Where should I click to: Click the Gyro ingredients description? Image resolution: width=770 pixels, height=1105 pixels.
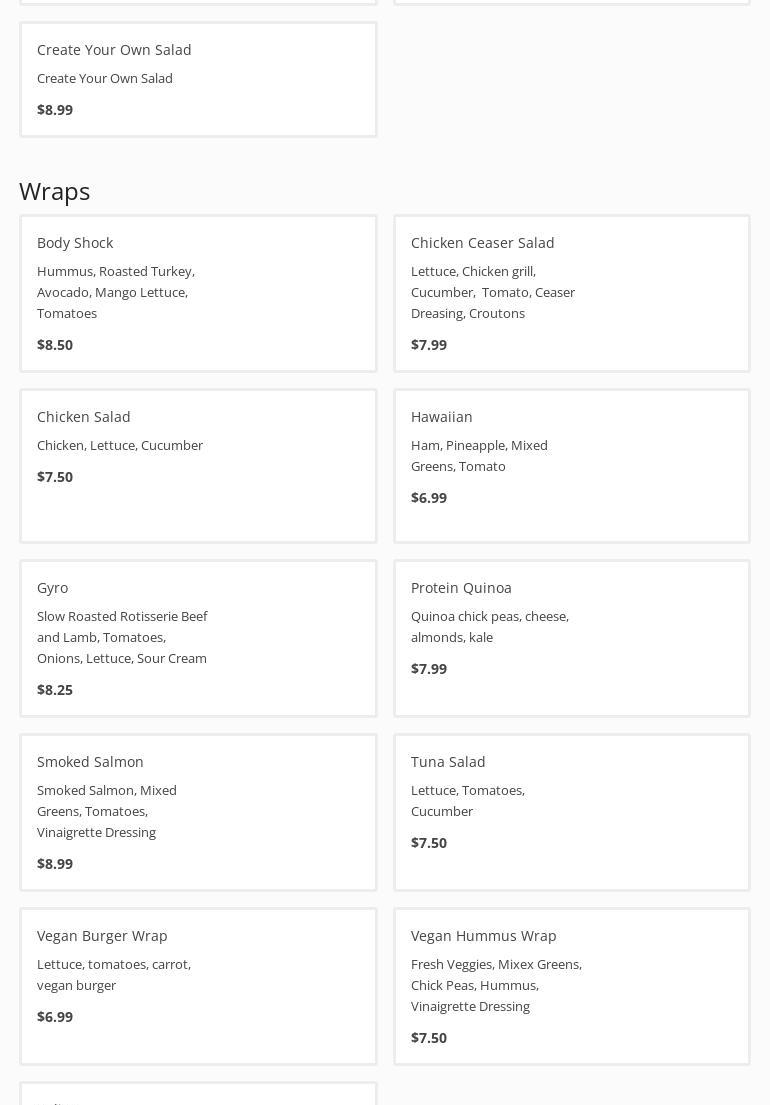122,637
